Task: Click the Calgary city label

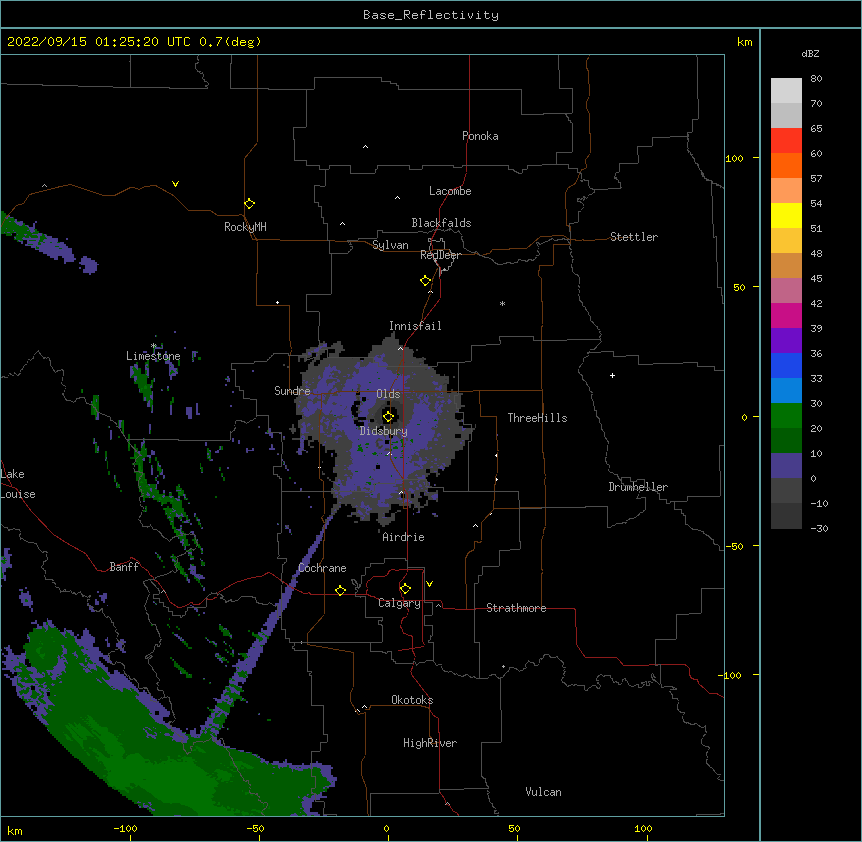Action: pyautogui.click(x=399, y=603)
